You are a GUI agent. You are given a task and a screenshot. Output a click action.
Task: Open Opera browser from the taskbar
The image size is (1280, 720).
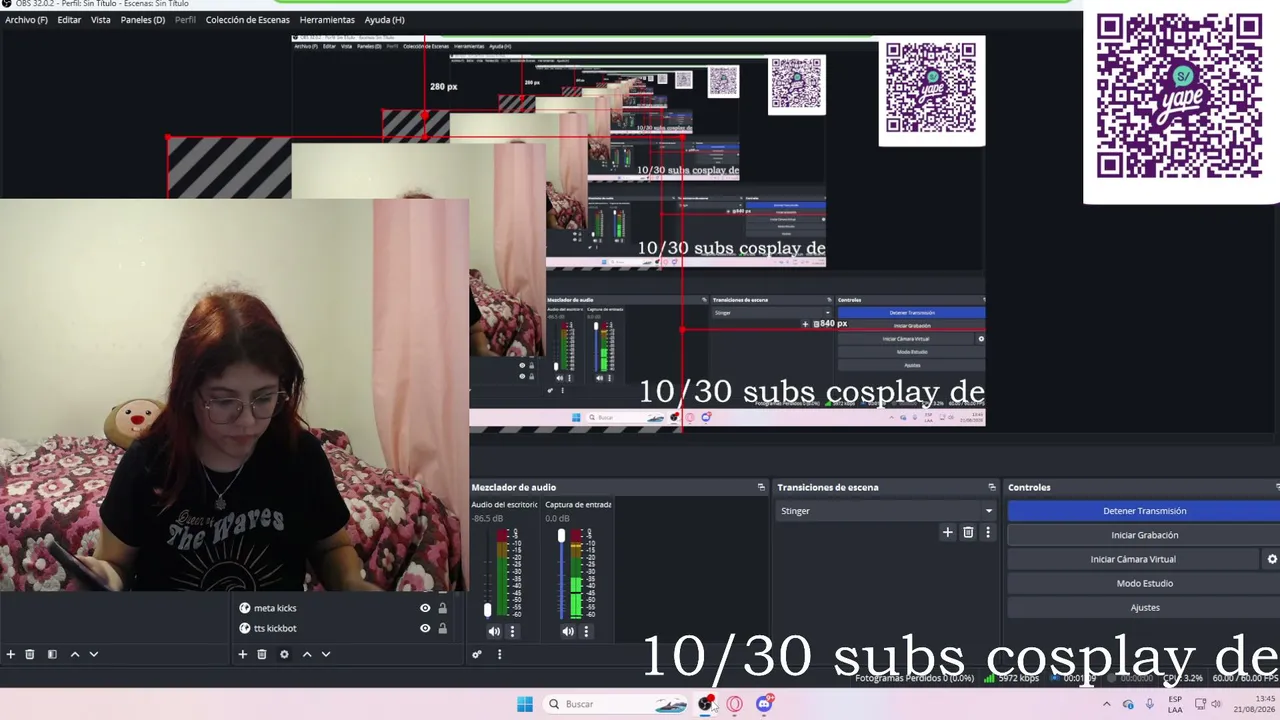pyautogui.click(x=735, y=704)
